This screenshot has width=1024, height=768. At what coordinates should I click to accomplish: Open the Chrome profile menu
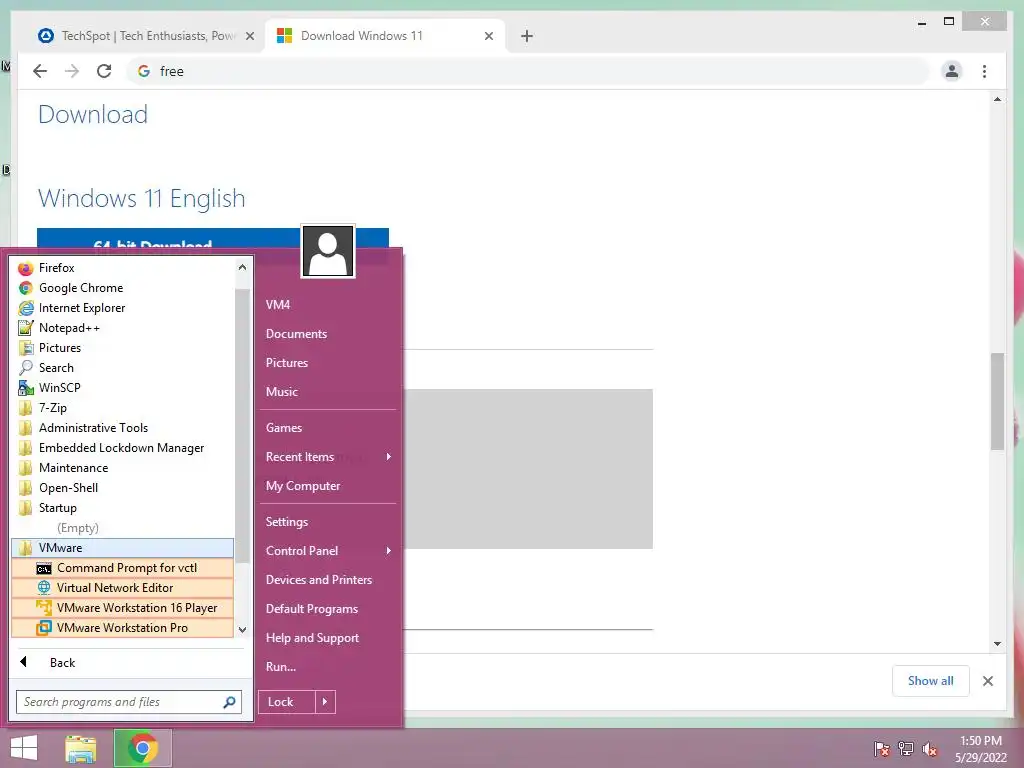coord(952,71)
